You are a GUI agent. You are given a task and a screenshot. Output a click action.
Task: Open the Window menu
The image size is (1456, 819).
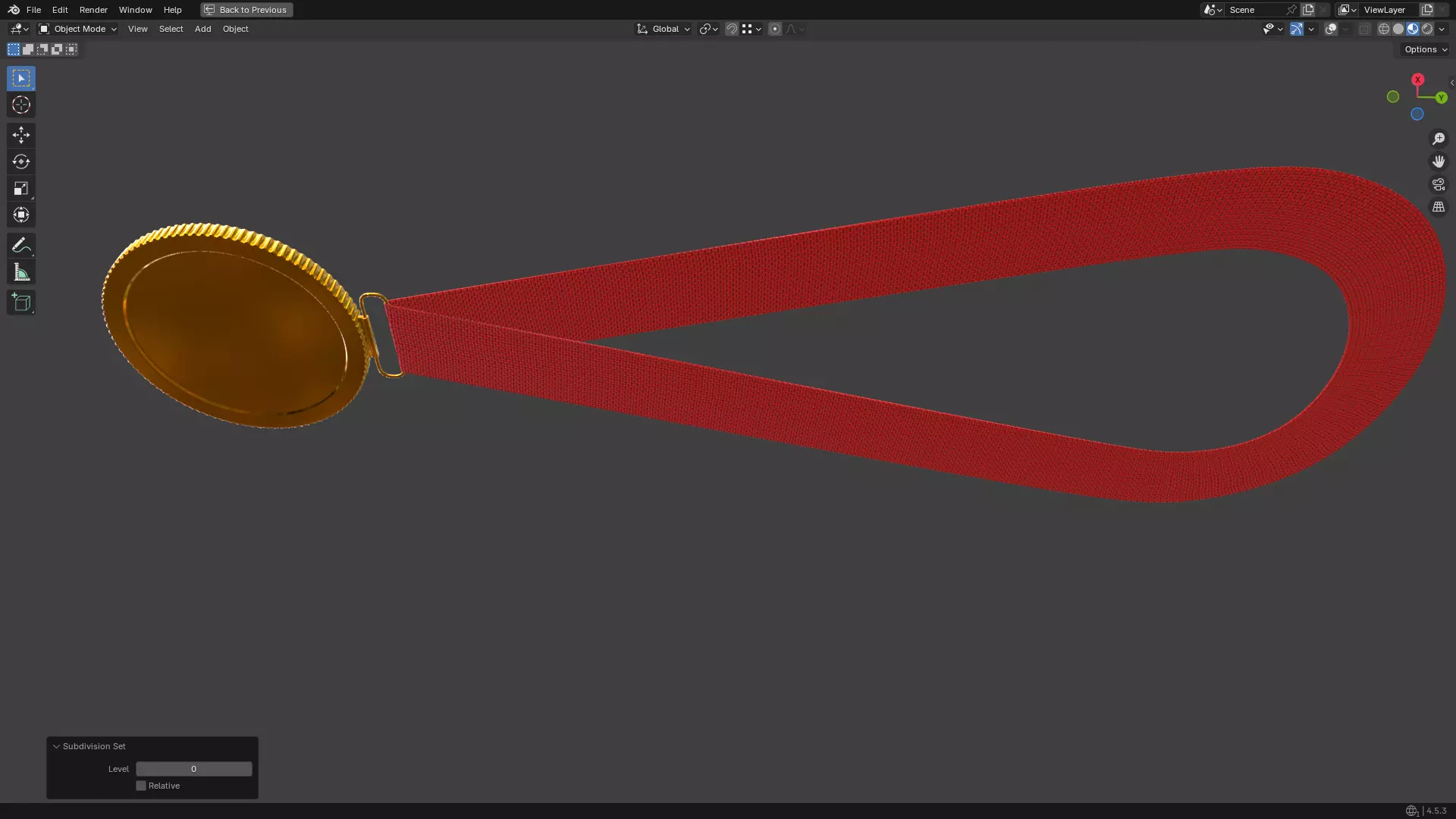point(135,10)
